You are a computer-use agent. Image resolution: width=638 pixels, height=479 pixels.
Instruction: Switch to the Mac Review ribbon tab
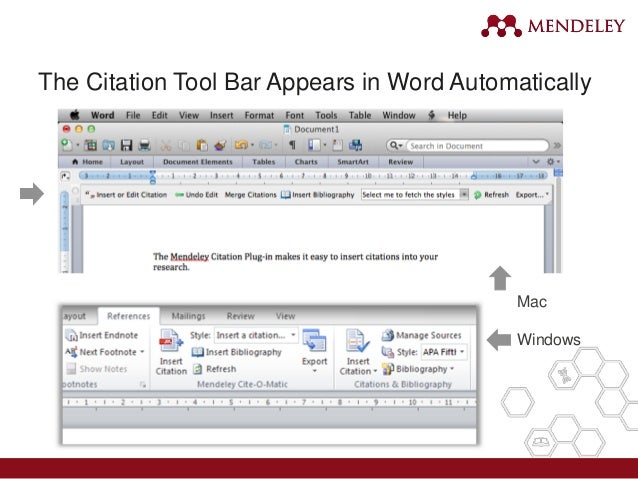coord(400,162)
